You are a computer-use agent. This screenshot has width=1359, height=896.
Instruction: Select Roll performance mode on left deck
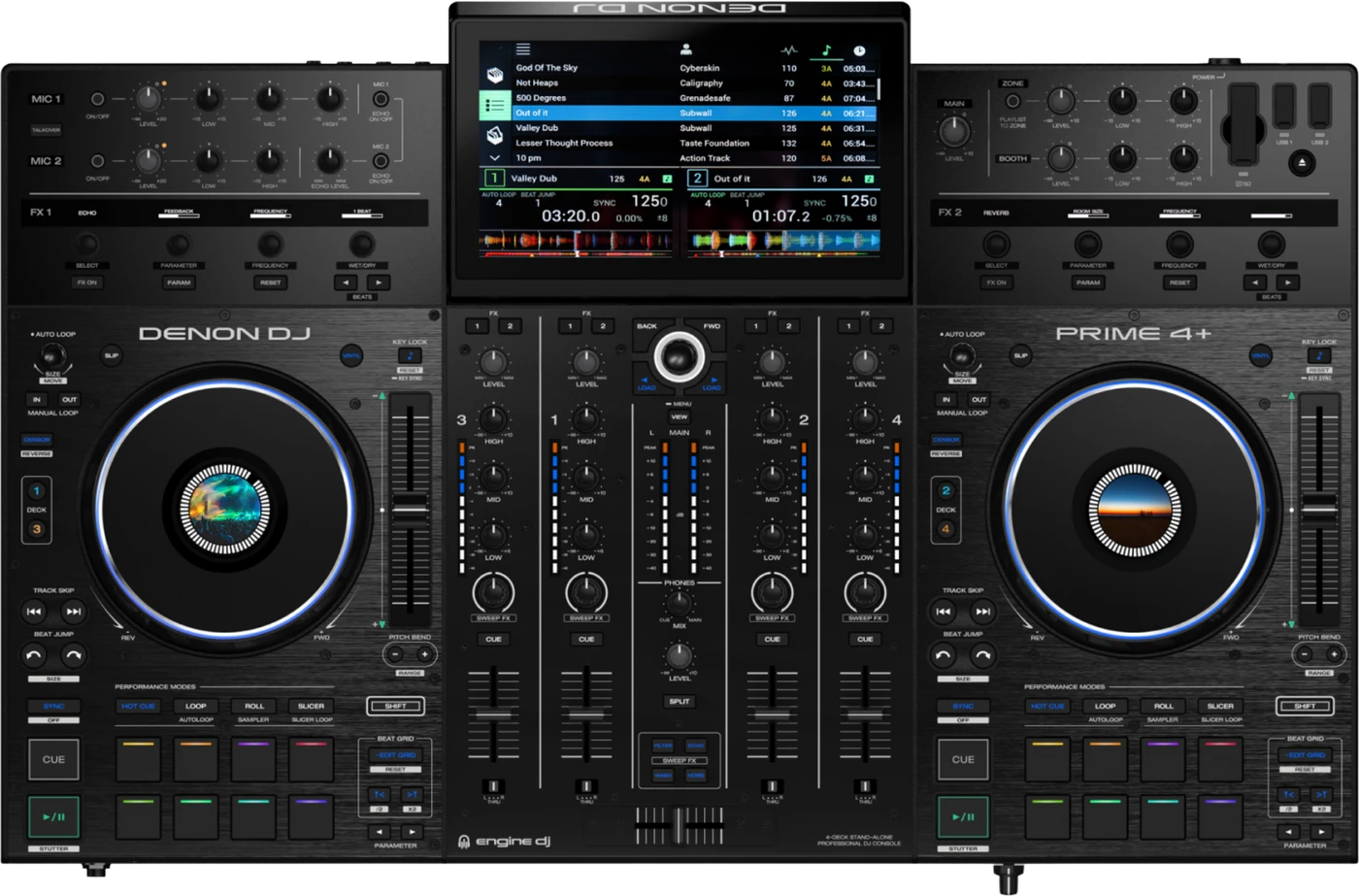coord(254,706)
